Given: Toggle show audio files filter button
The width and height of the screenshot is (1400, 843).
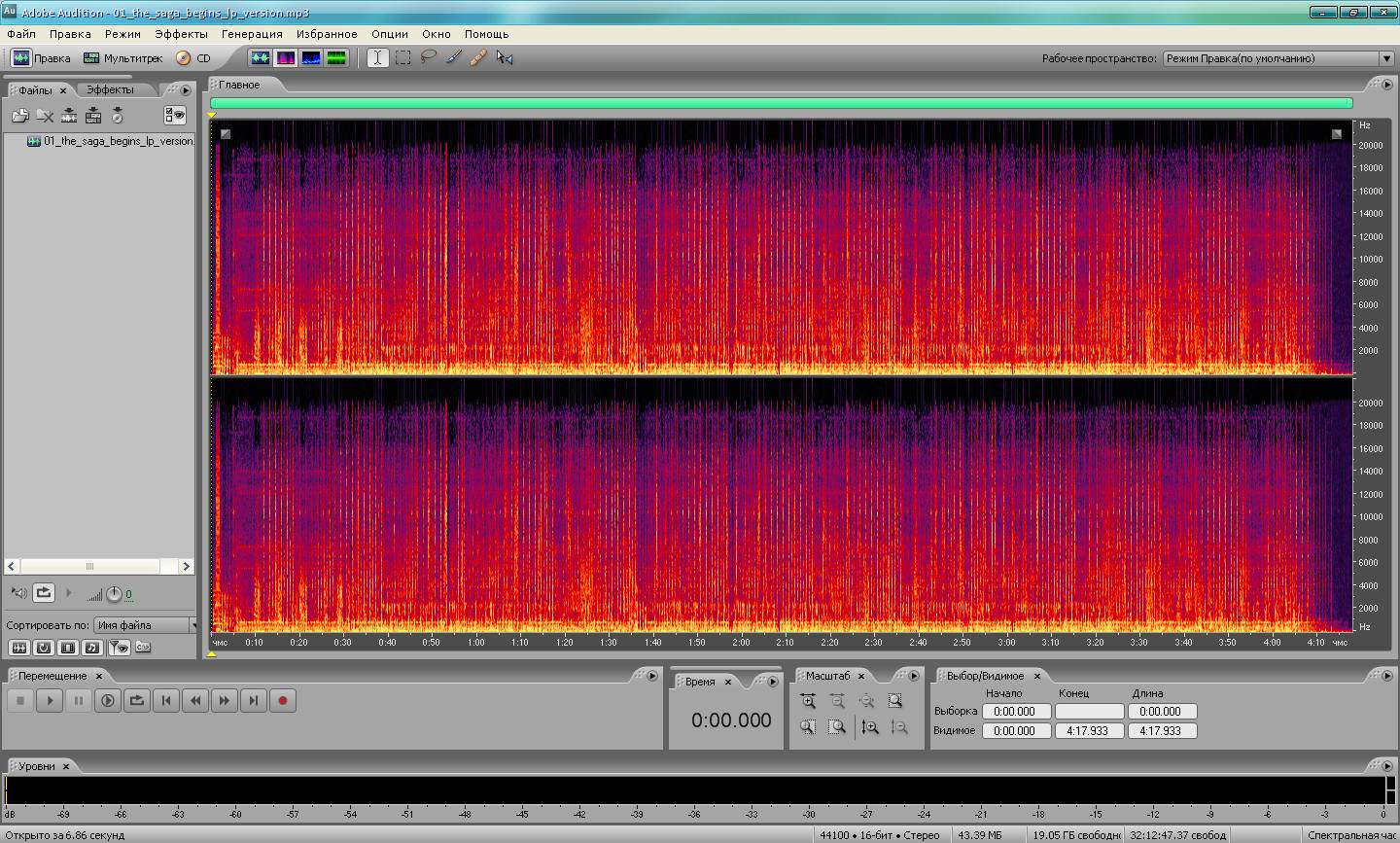Looking at the screenshot, I should 19,648.
